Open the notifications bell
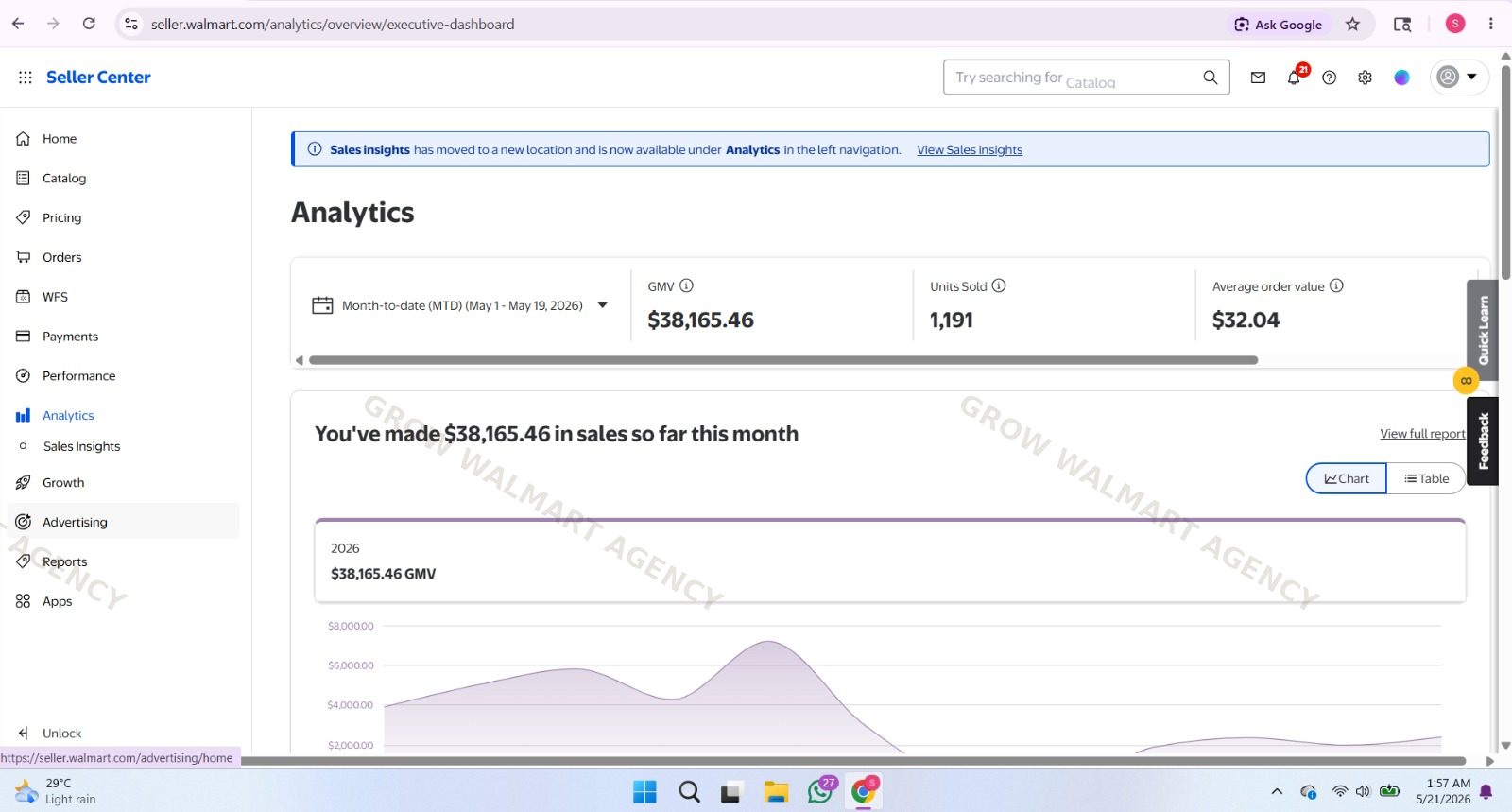The width and height of the screenshot is (1512, 812). (x=1294, y=78)
